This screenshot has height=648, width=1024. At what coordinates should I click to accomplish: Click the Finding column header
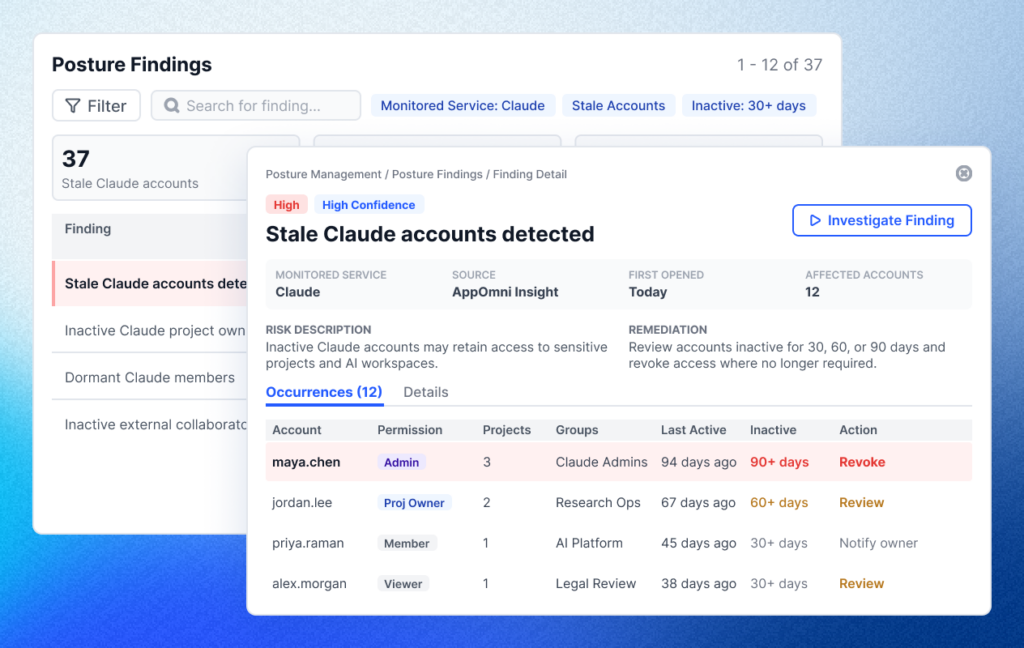point(88,229)
